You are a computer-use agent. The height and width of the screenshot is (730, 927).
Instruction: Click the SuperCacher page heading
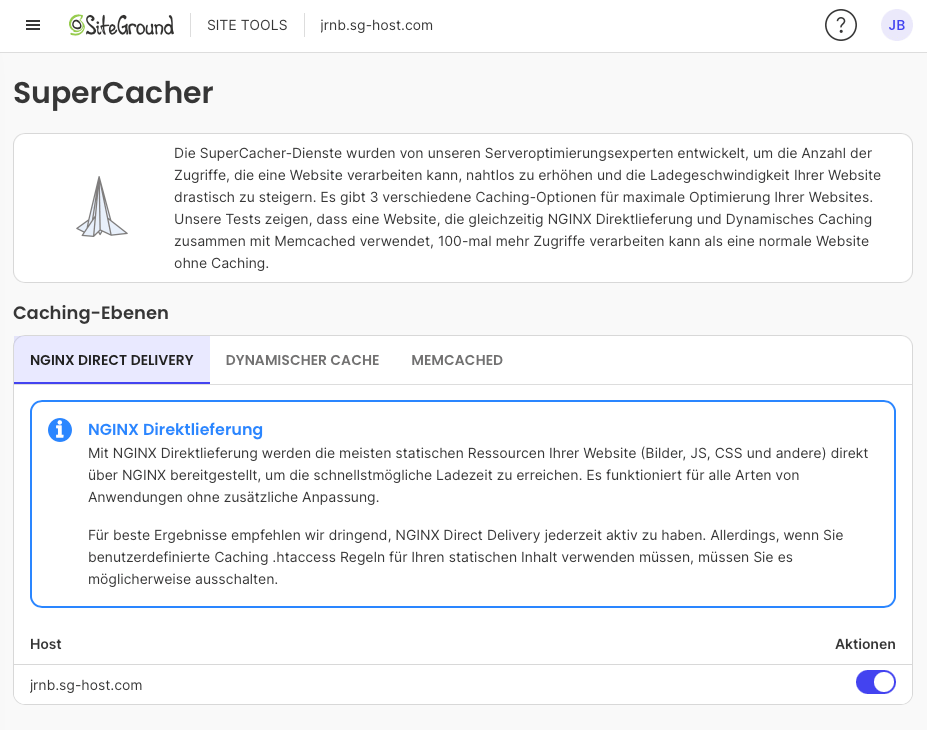point(113,93)
